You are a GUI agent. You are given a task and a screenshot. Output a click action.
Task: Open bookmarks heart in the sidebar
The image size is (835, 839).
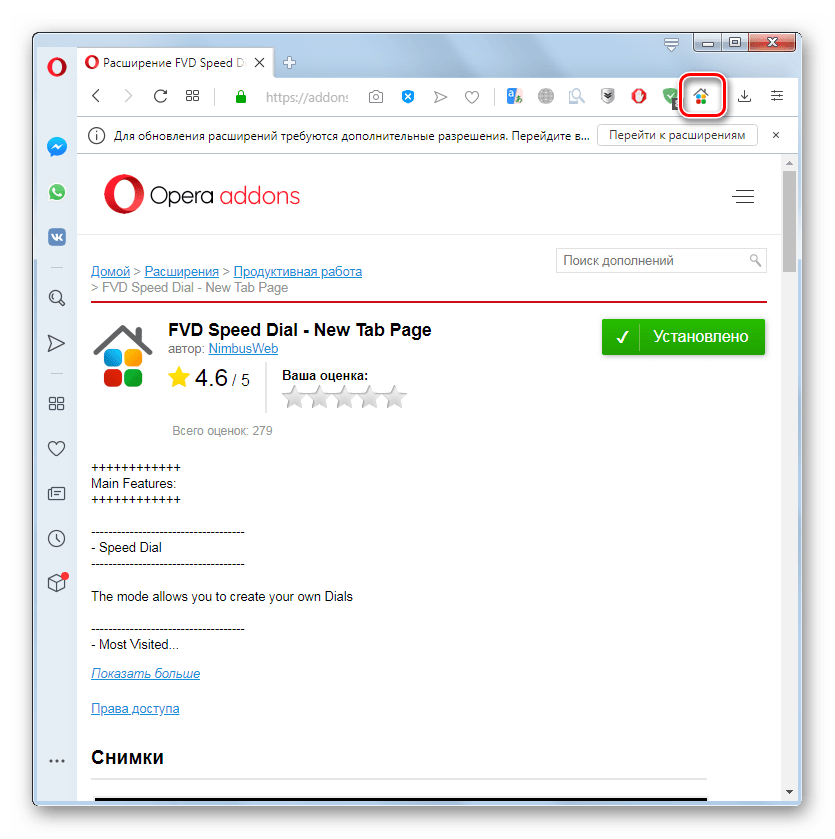pos(57,448)
